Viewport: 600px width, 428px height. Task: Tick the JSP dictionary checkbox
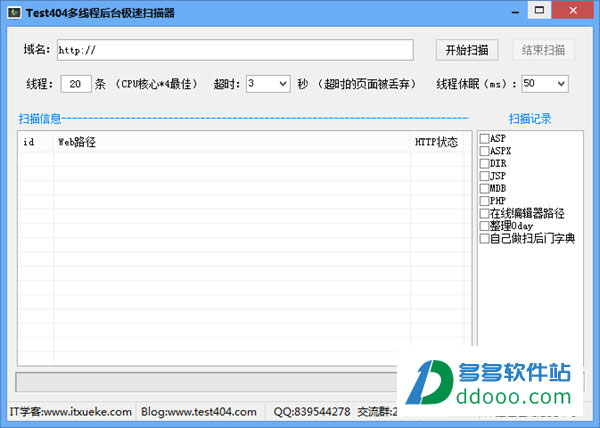tap(484, 176)
